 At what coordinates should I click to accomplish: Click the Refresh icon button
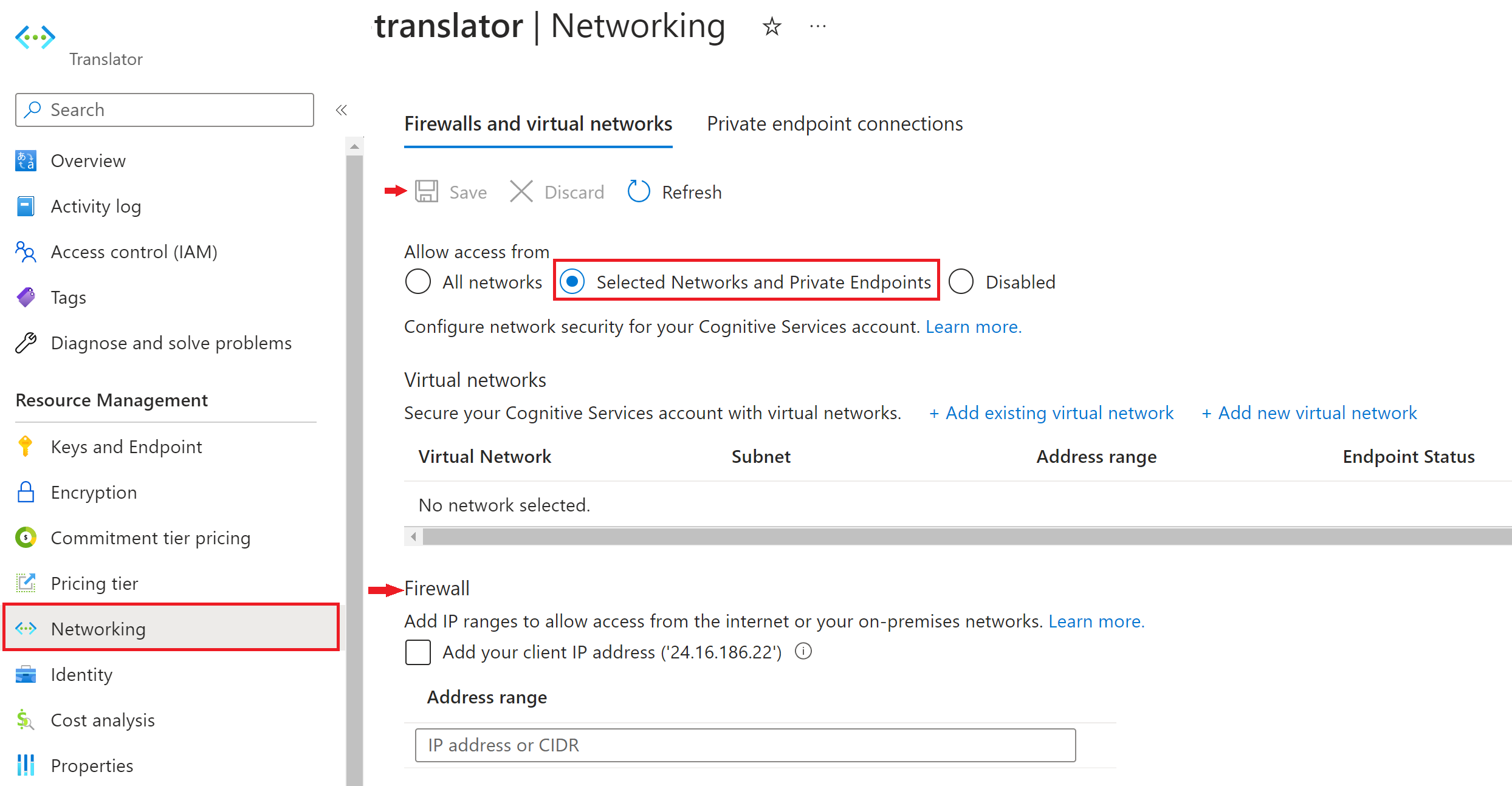point(640,191)
